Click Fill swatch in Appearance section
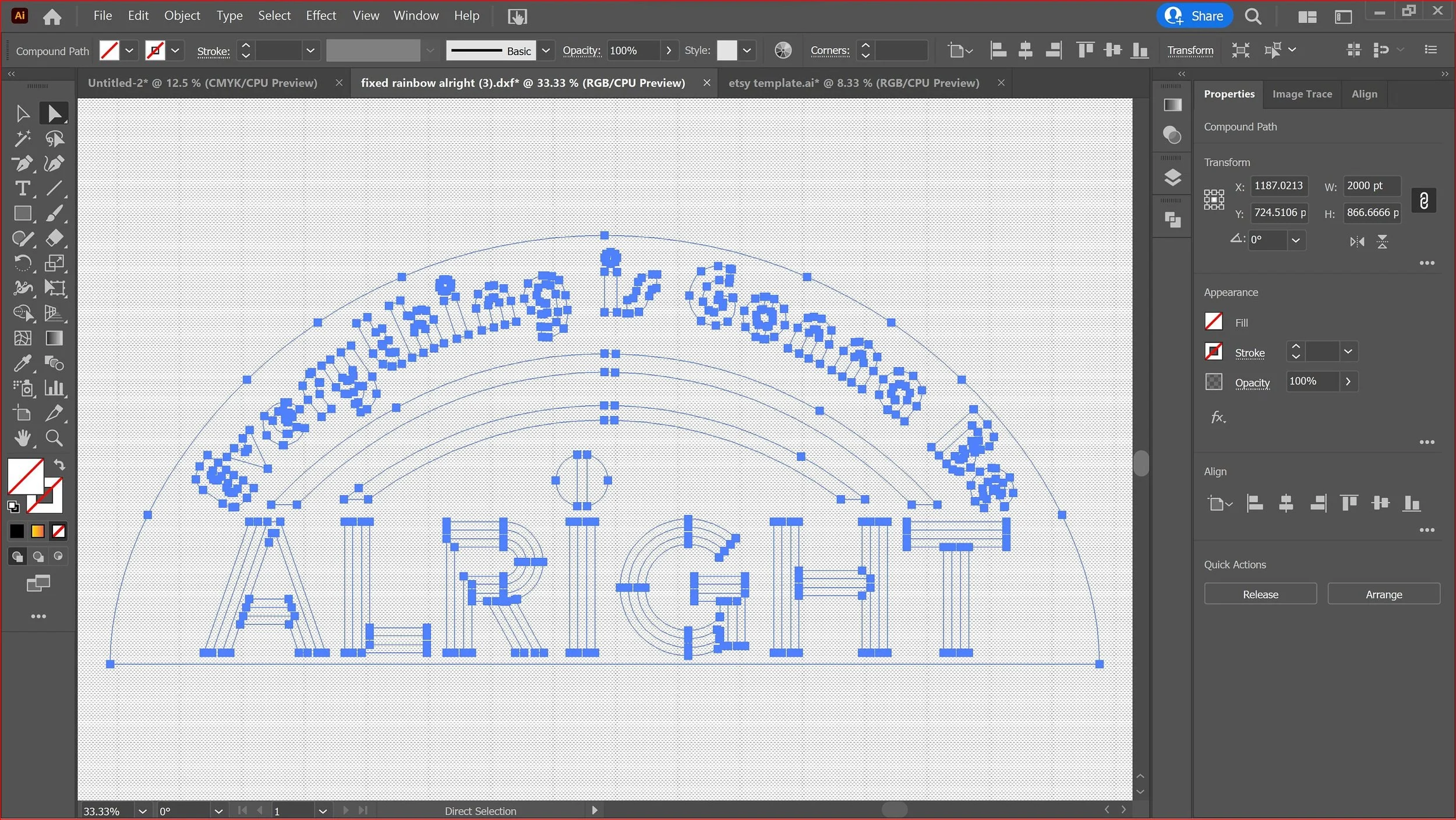The height and width of the screenshot is (820, 1456). (1213, 321)
